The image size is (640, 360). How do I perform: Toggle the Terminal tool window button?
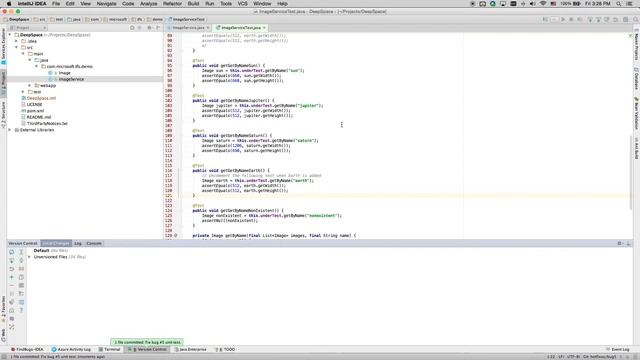coord(109,349)
